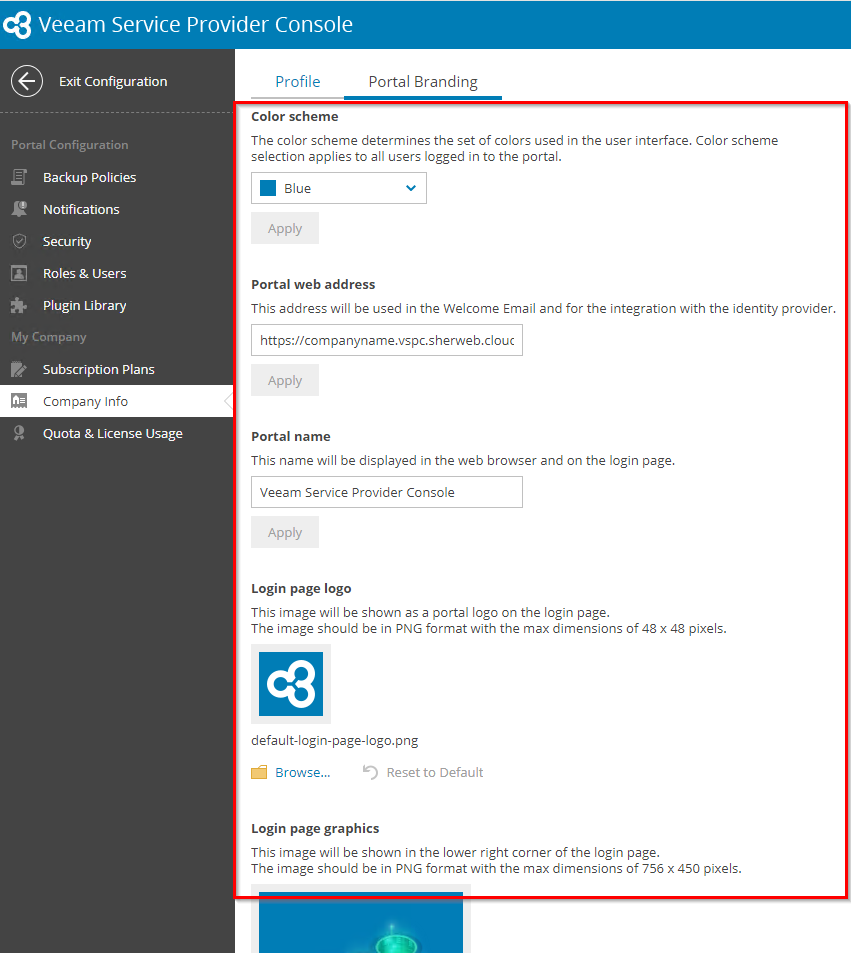Viewport: 851px width, 953px height.
Task: Click the Veeam Service Provider Console title
Action: [x=196, y=24]
